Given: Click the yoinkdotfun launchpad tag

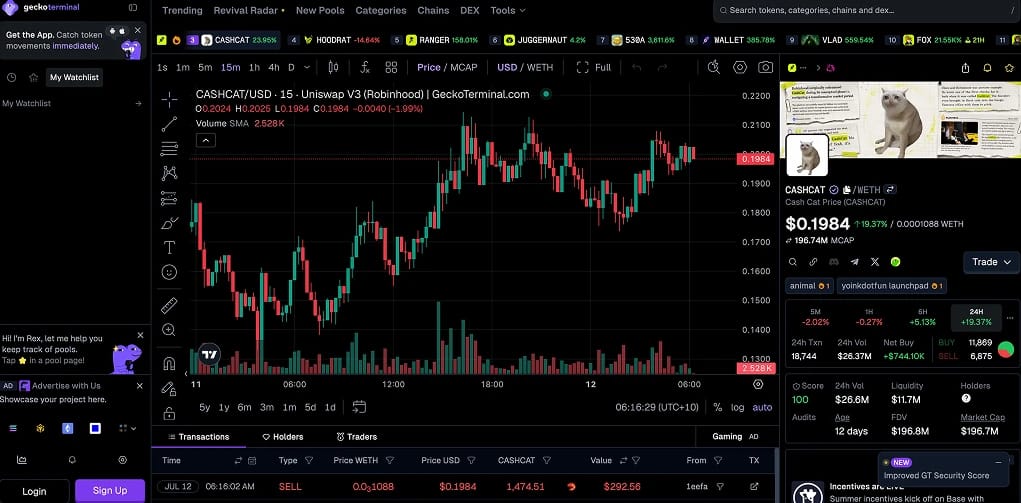Looking at the screenshot, I should coord(891,285).
